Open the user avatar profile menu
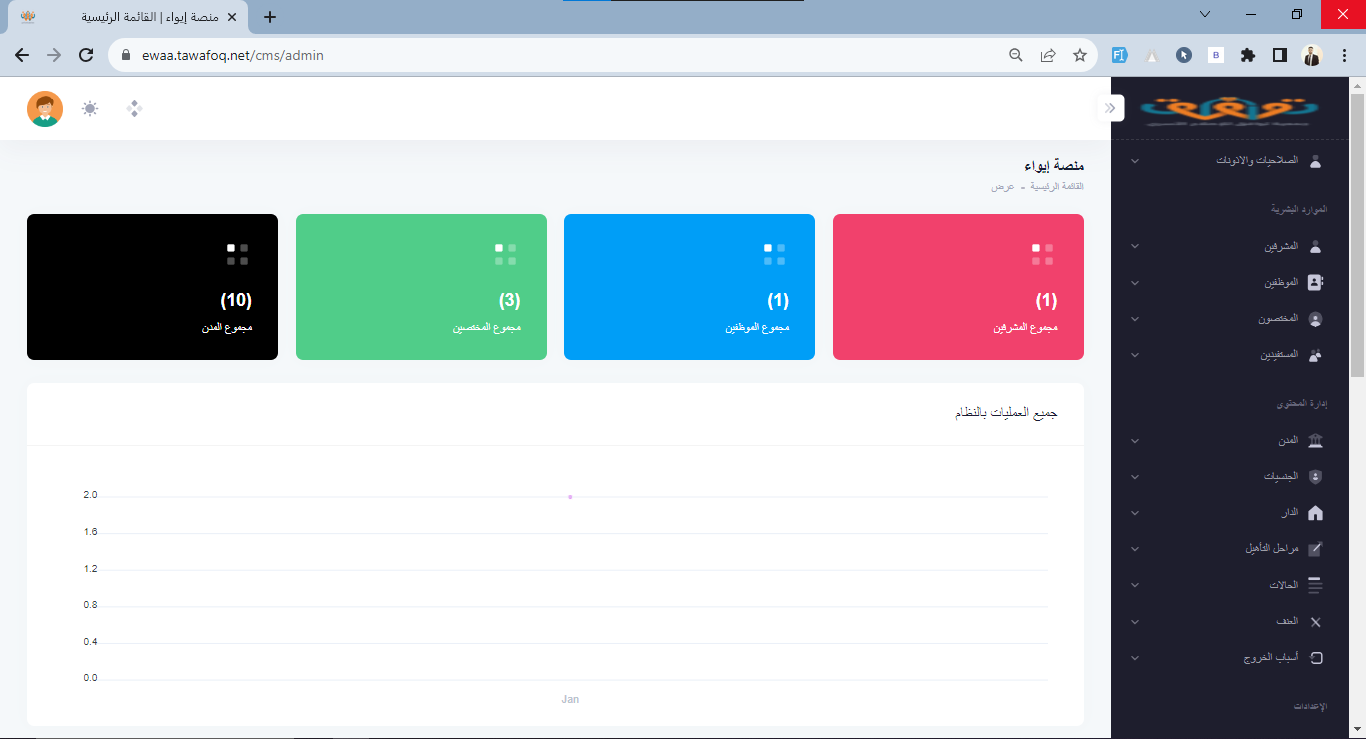The width and height of the screenshot is (1366, 739). click(45, 109)
